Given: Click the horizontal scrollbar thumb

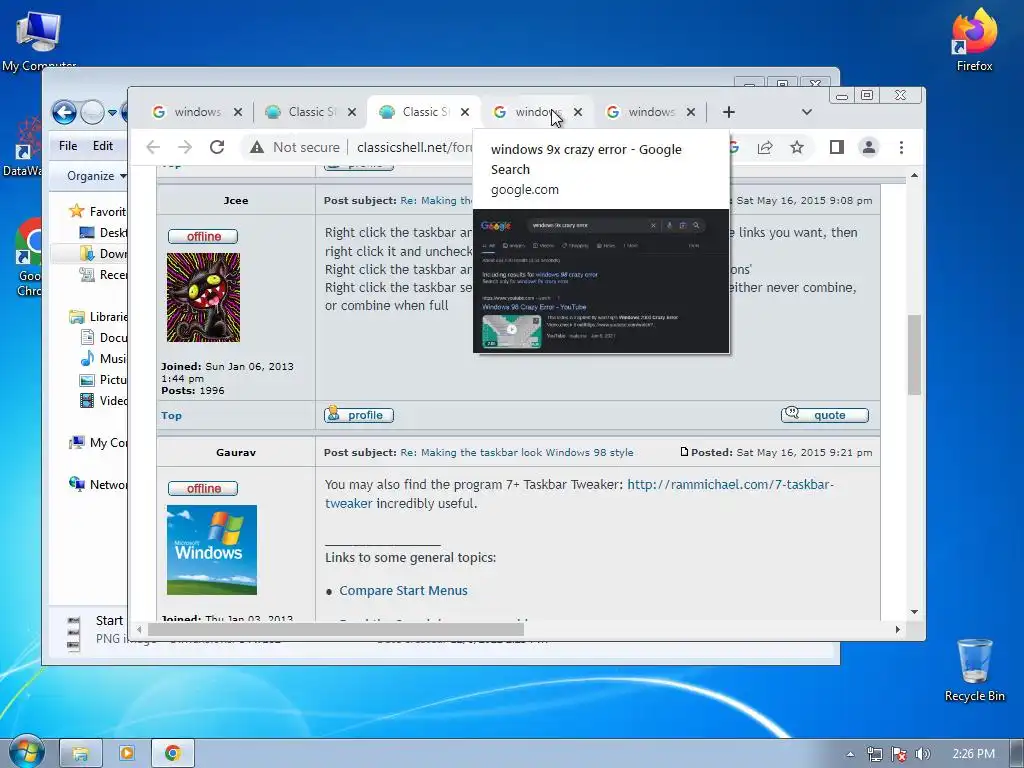Looking at the screenshot, I should [x=336, y=630].
